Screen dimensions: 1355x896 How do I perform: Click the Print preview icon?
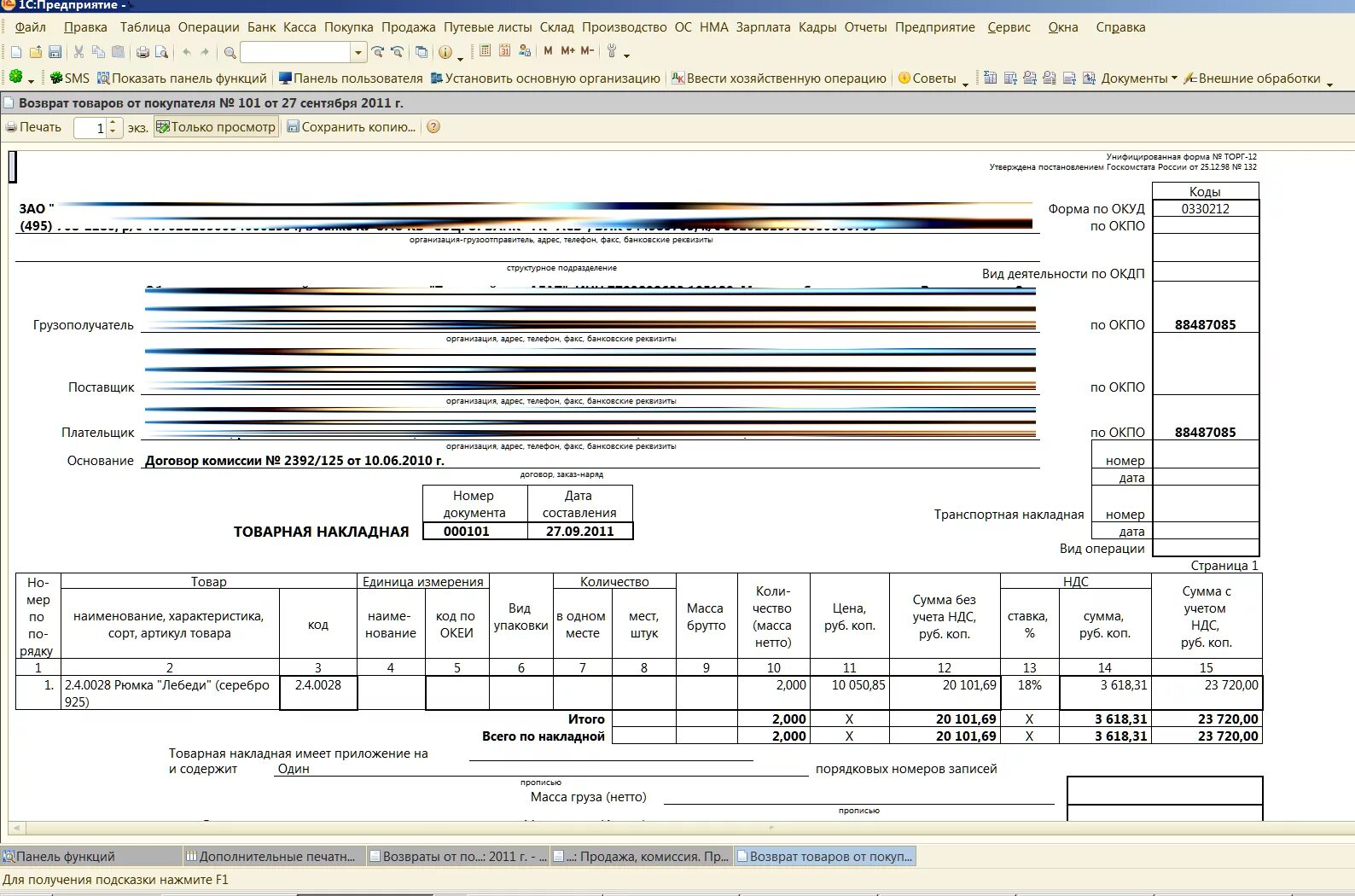(x=161, y=52)
